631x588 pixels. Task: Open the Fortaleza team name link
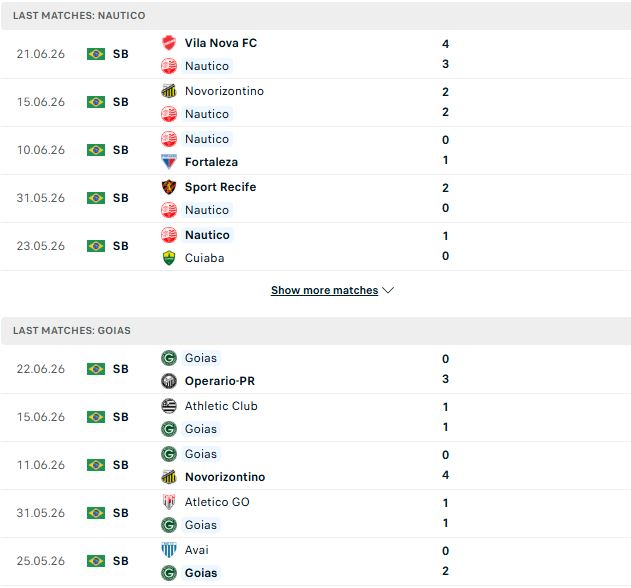(x=211, y=162)
